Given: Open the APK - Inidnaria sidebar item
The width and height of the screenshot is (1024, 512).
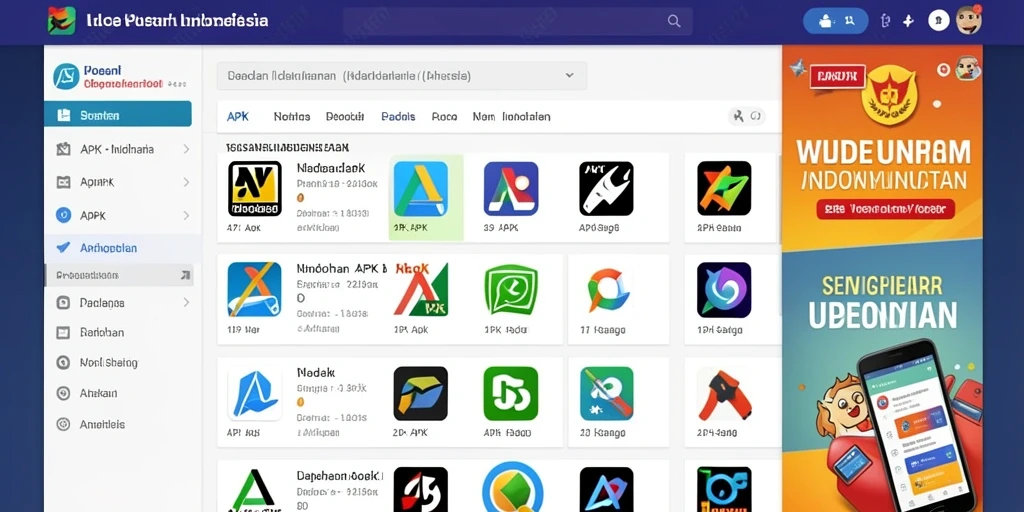Looking at the screenshot, I should 123,149.
